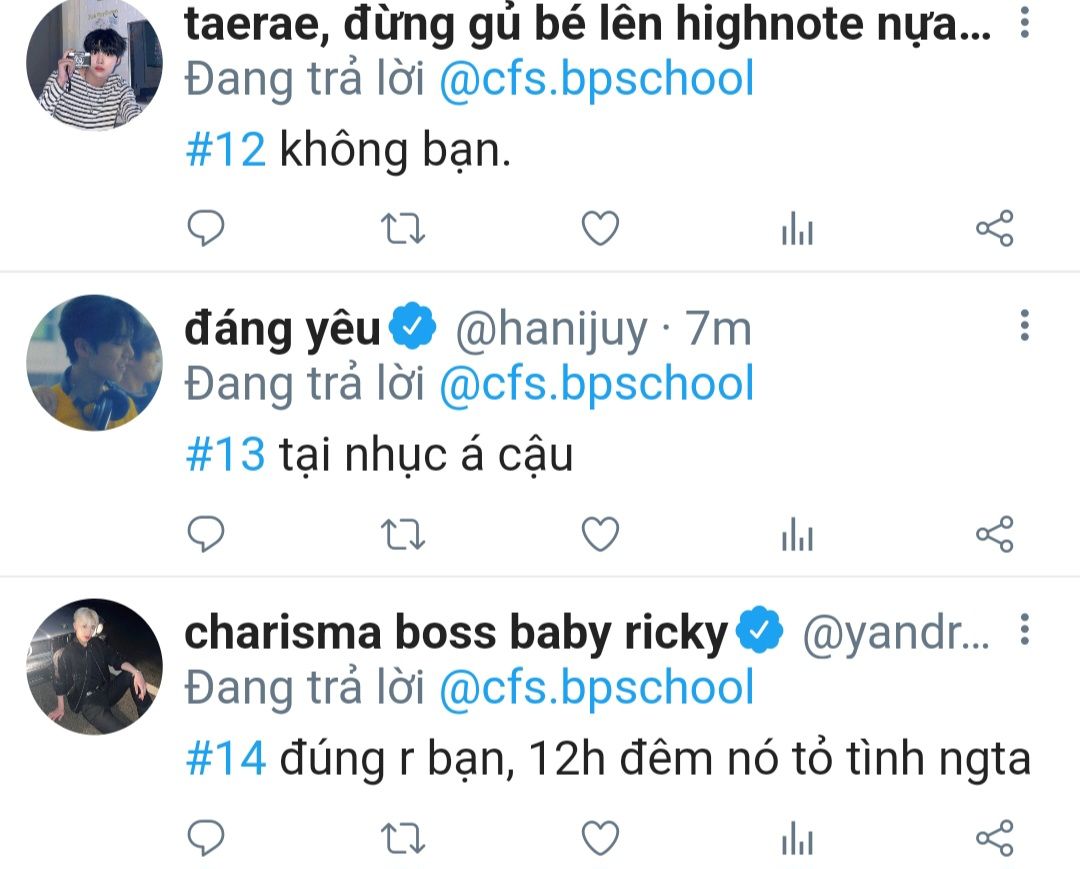Open the @hanijuy profile handle

[551, 329]
